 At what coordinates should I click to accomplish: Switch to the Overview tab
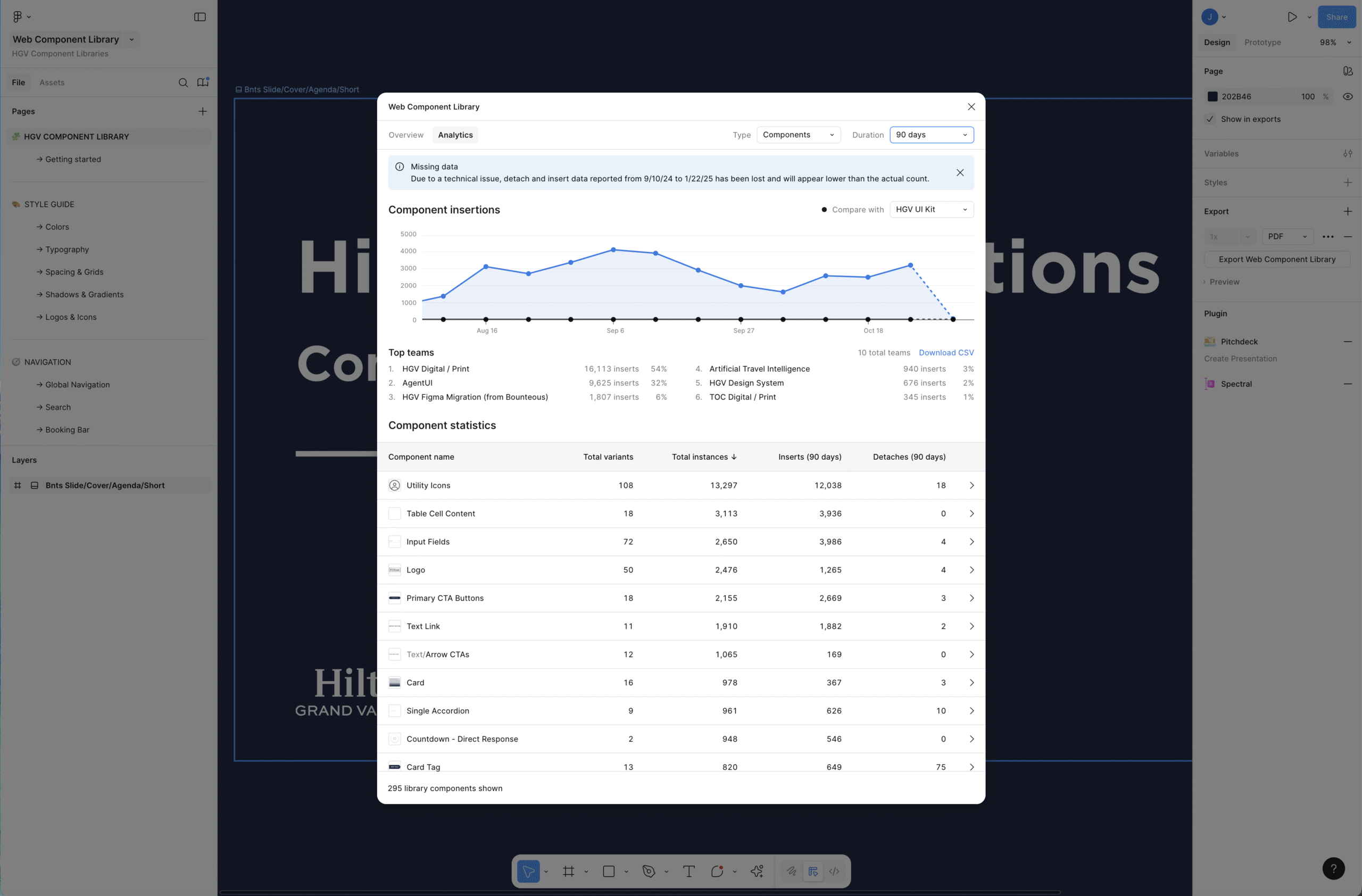coord(406,135)
